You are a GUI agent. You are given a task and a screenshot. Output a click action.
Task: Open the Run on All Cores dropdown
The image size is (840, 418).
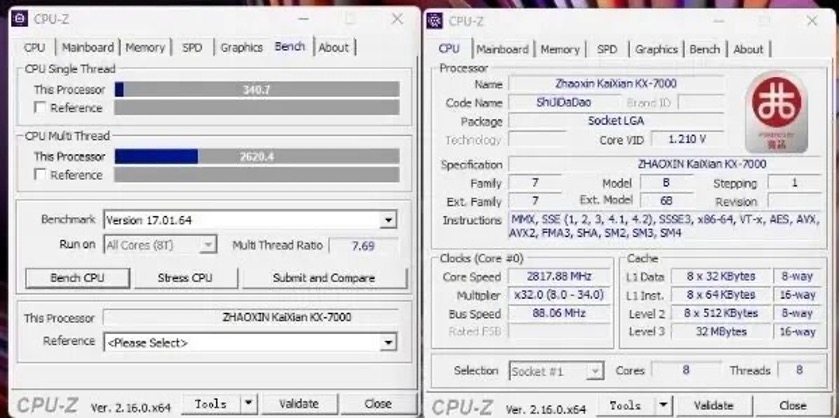point(207,245)
